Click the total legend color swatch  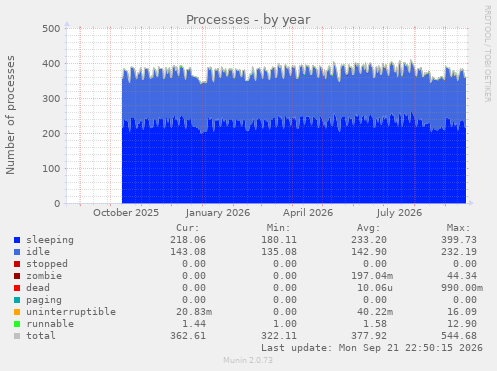pos(17,336)
